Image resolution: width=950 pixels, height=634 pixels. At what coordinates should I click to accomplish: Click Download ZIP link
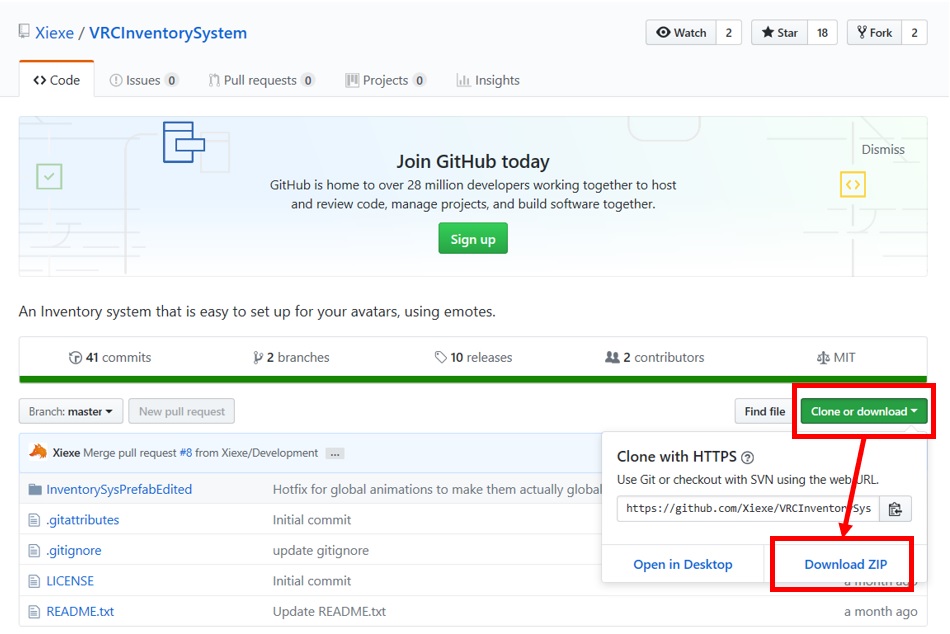click(845, 564)
